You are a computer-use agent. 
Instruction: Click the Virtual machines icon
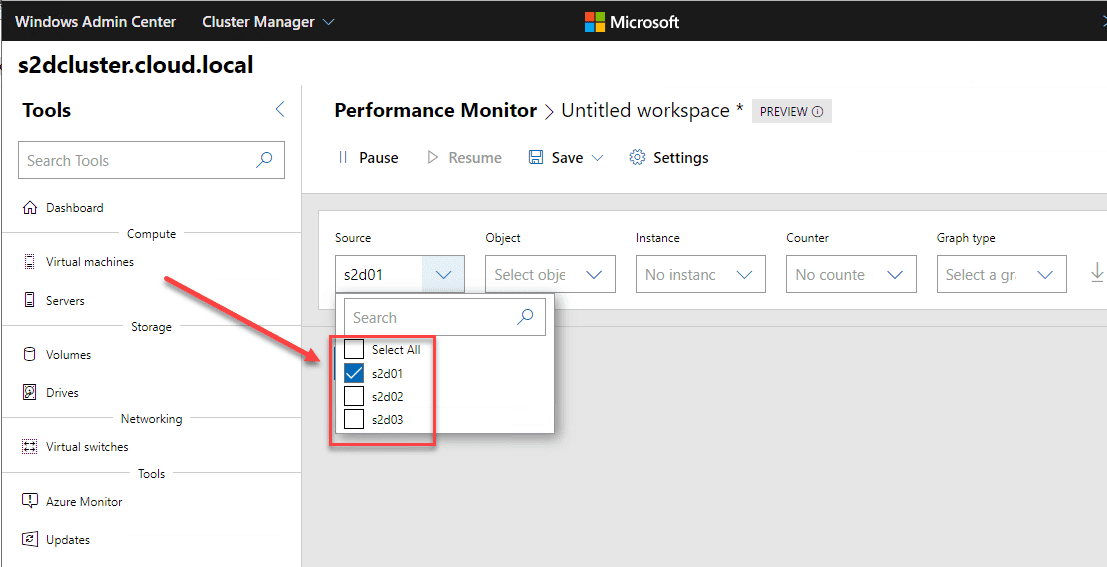click(29, 262)
